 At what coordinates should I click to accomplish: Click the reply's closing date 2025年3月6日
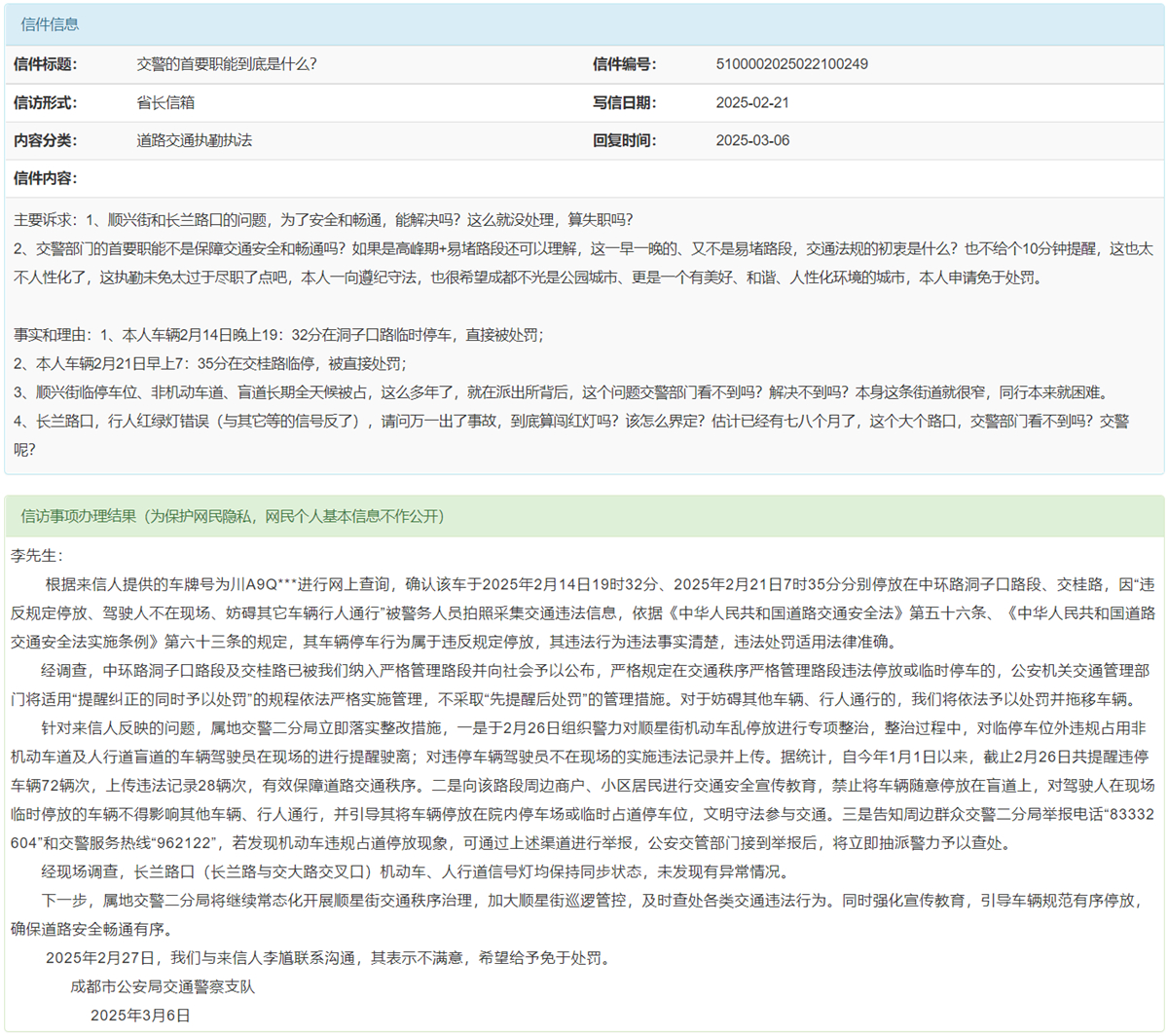pyautogui.click(x=140, y=1015)
